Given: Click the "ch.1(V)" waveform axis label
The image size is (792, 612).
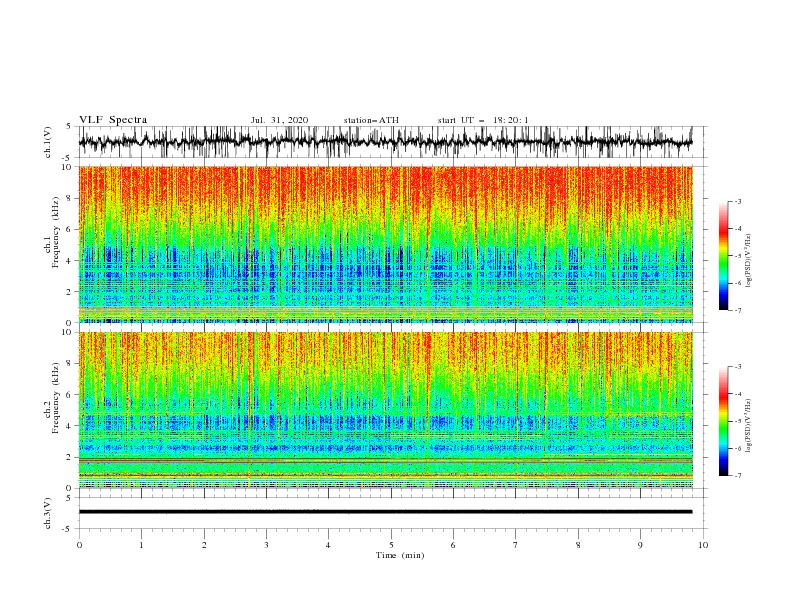Looking at the screenshot, I should point(48,142).
